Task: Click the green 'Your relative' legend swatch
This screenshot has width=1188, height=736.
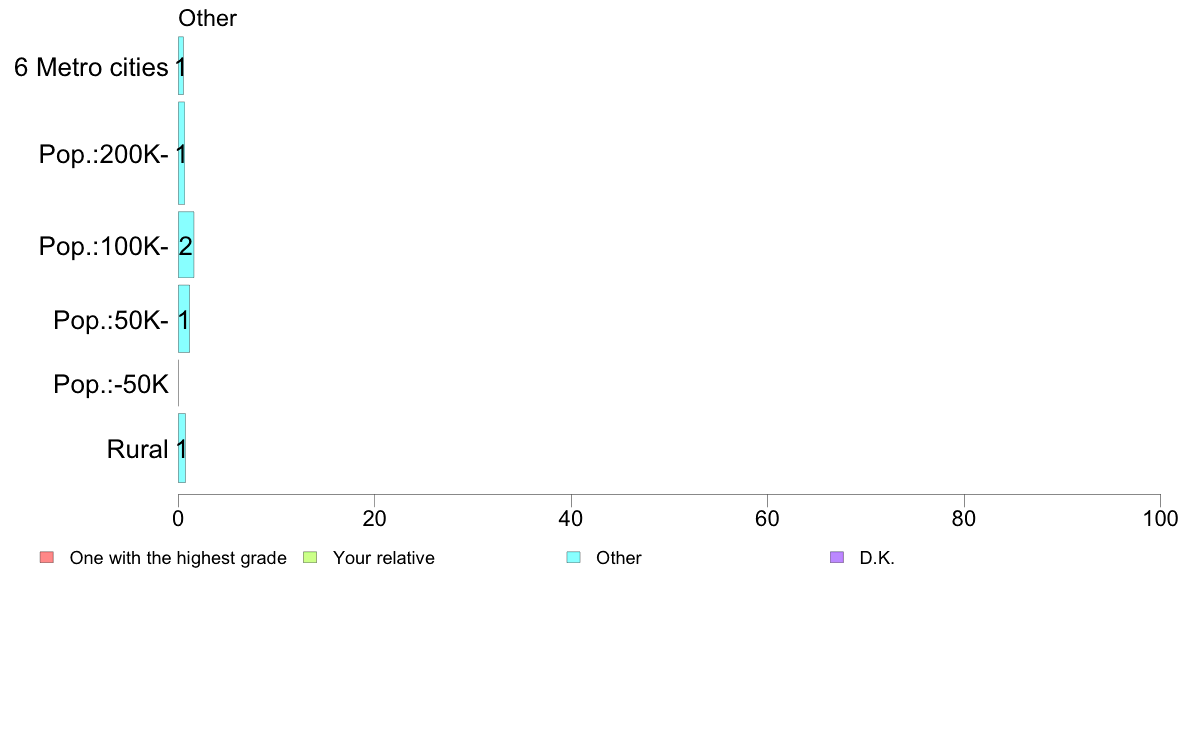Action: pos(310,558)
